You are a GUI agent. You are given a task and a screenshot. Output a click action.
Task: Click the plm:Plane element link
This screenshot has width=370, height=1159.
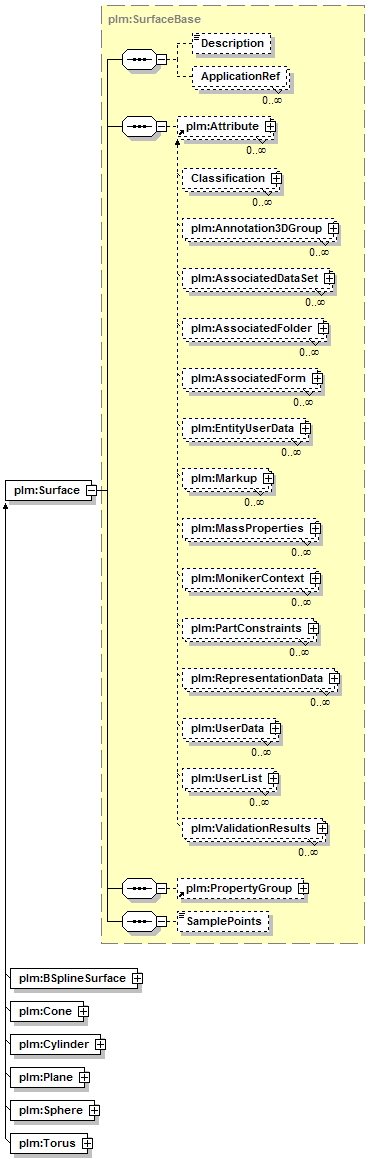click(x=46, y=1077)
